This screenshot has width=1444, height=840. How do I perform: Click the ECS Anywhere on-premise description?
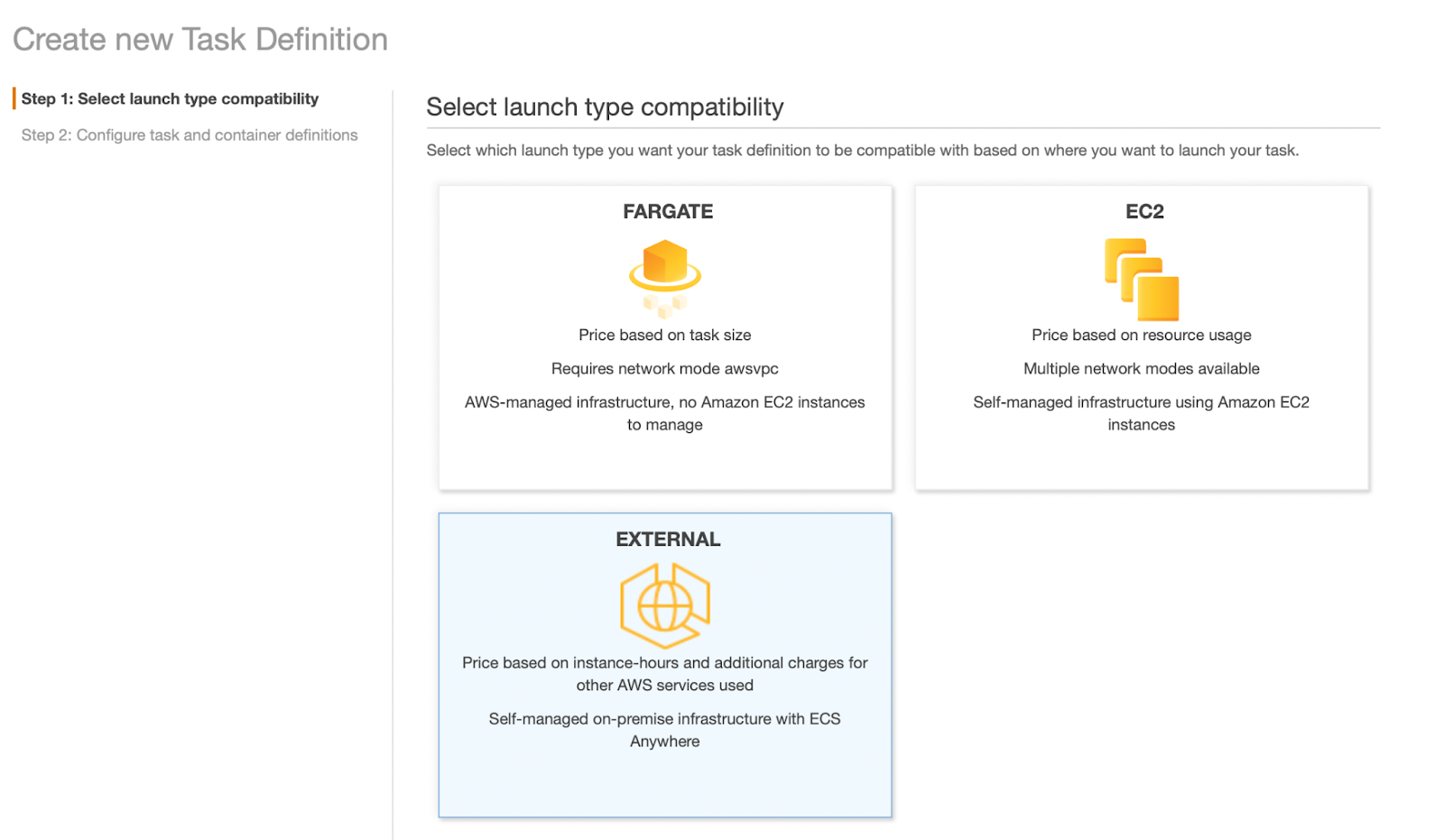pyautogui.click(x=665, y=730)
